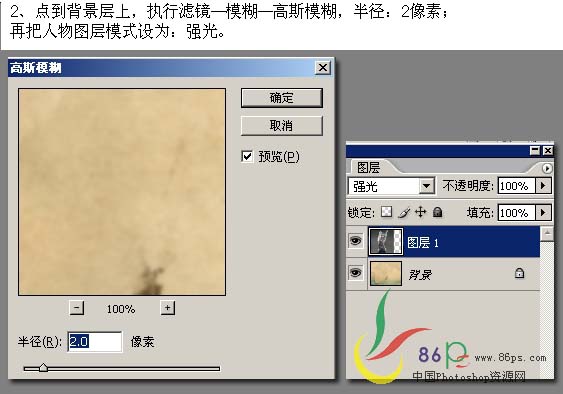Click the zoom in plus button under preview
The image size is (563, 394).
pos(167,308)
